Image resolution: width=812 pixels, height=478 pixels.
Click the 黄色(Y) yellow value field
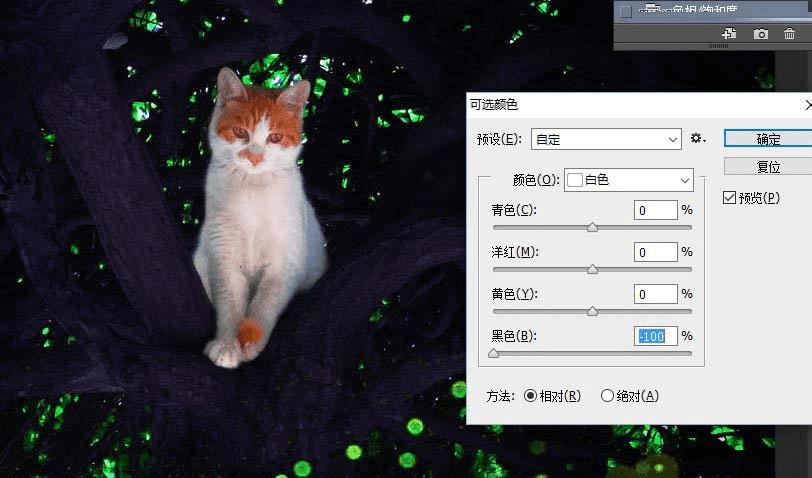(656, 294)
